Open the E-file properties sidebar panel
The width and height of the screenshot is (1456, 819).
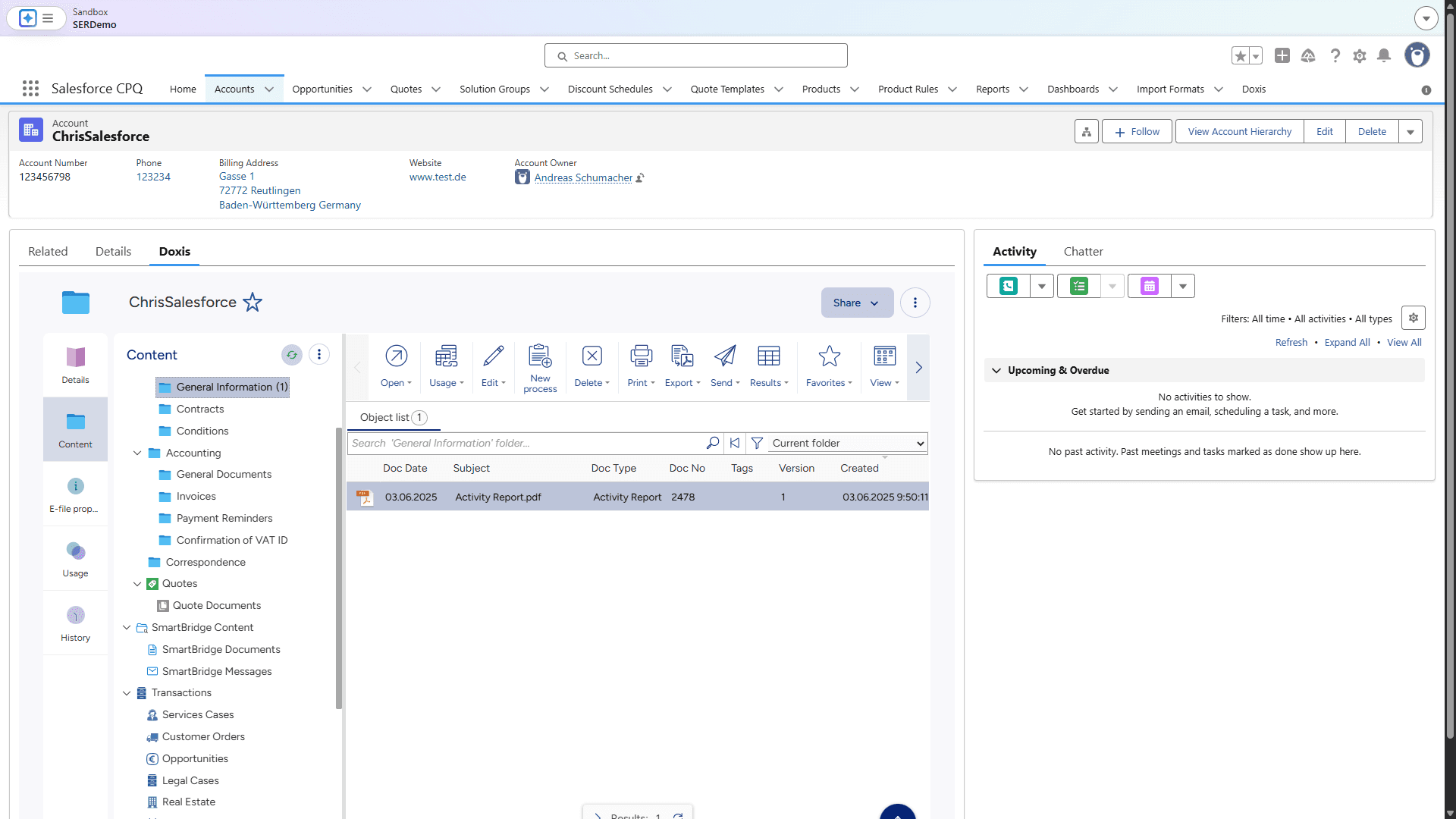coord(75,494)
